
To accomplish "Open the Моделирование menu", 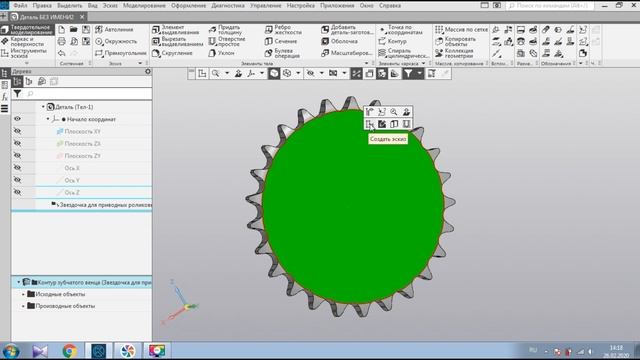I will pos(144,6).
